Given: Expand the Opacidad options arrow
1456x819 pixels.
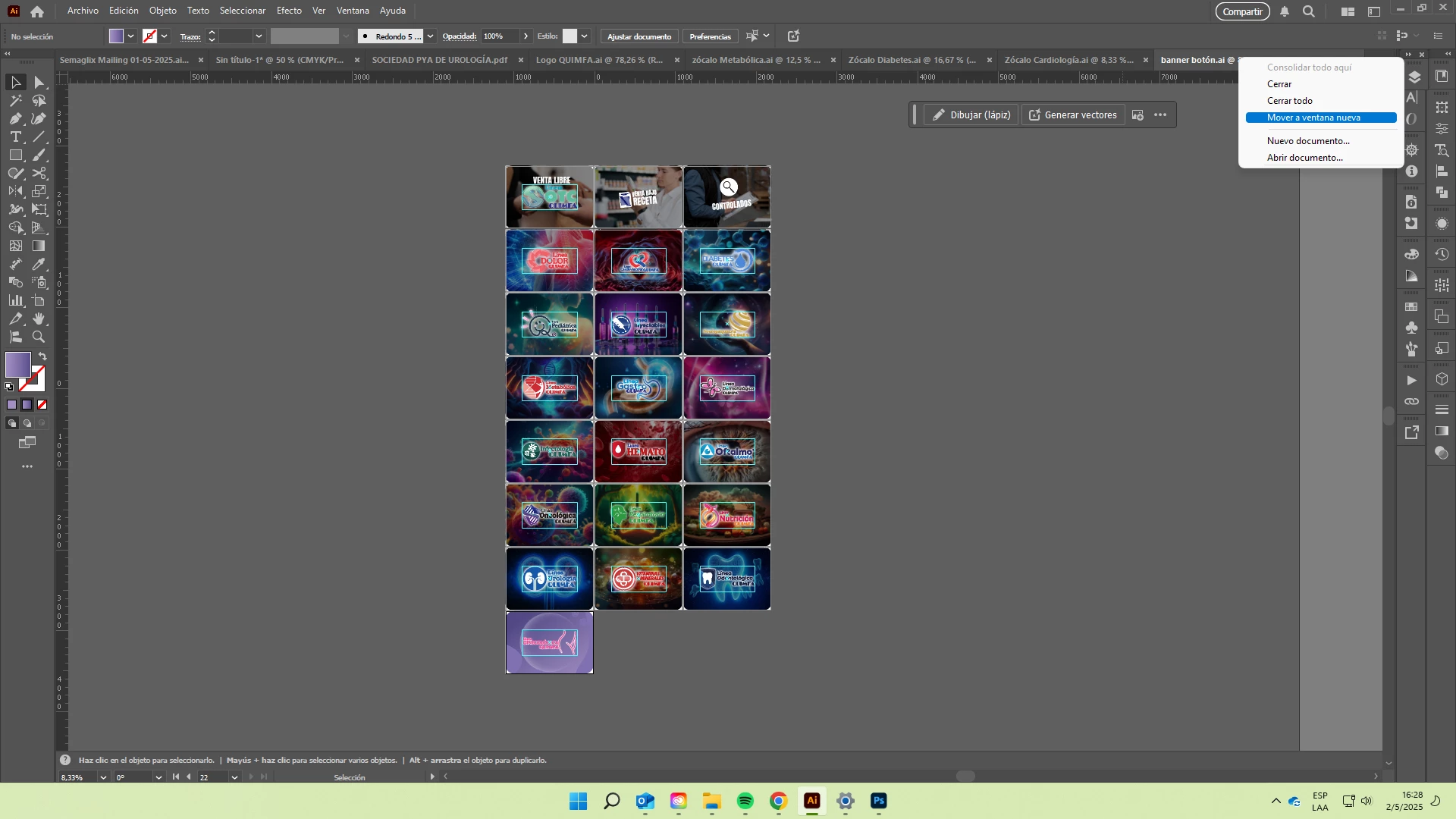Looking at the screenshot, I should coord(526,36).
